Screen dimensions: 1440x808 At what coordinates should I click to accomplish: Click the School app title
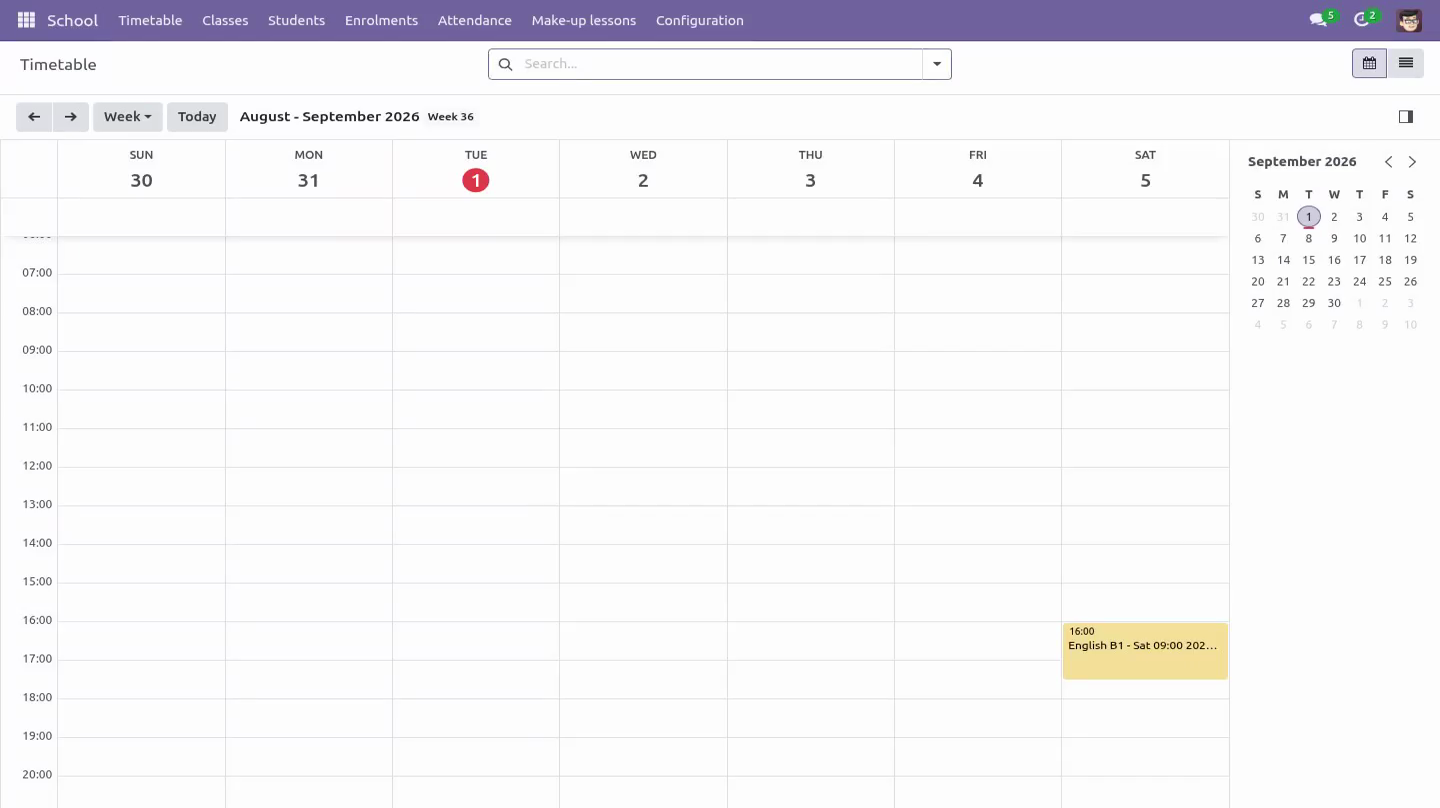point(73,20)
